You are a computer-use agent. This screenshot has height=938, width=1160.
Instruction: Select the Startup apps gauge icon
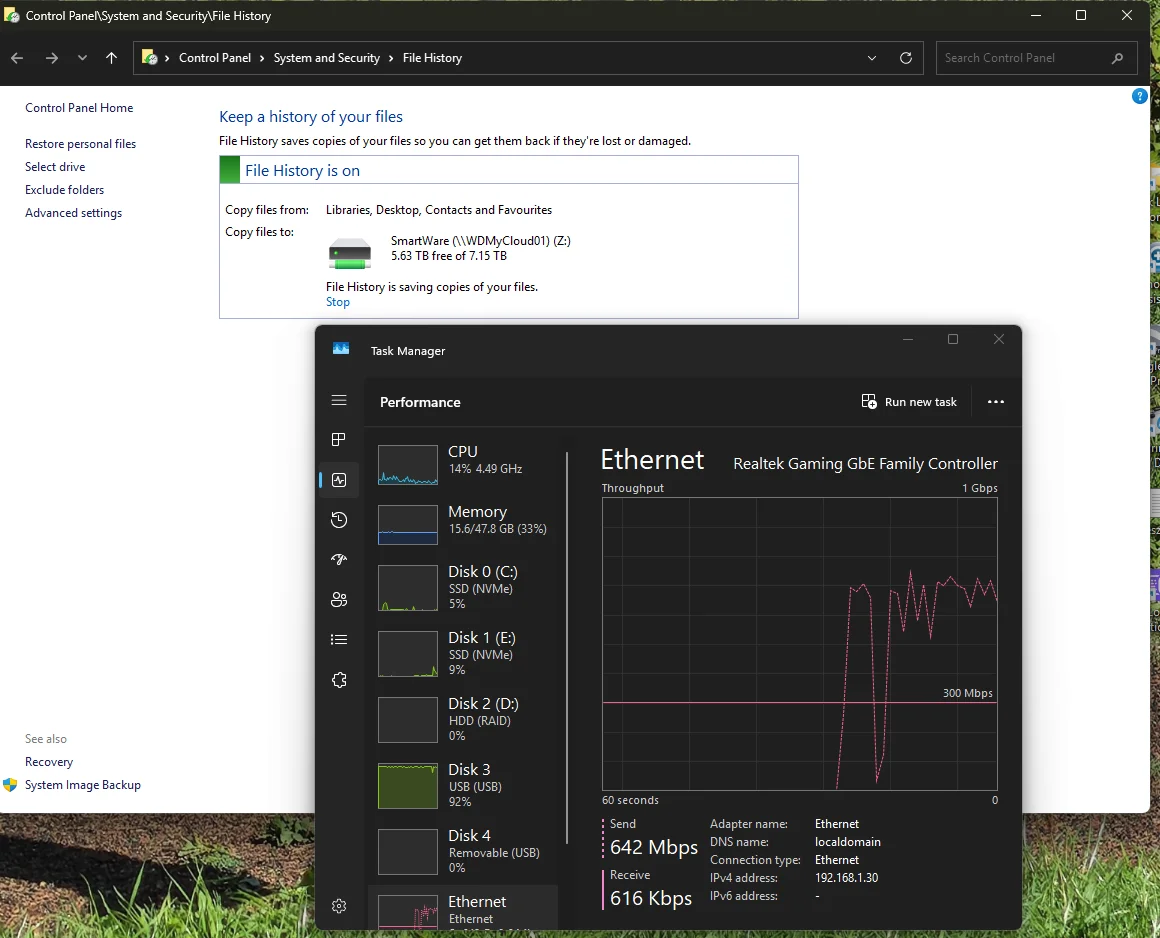click(x=339, y=560)
